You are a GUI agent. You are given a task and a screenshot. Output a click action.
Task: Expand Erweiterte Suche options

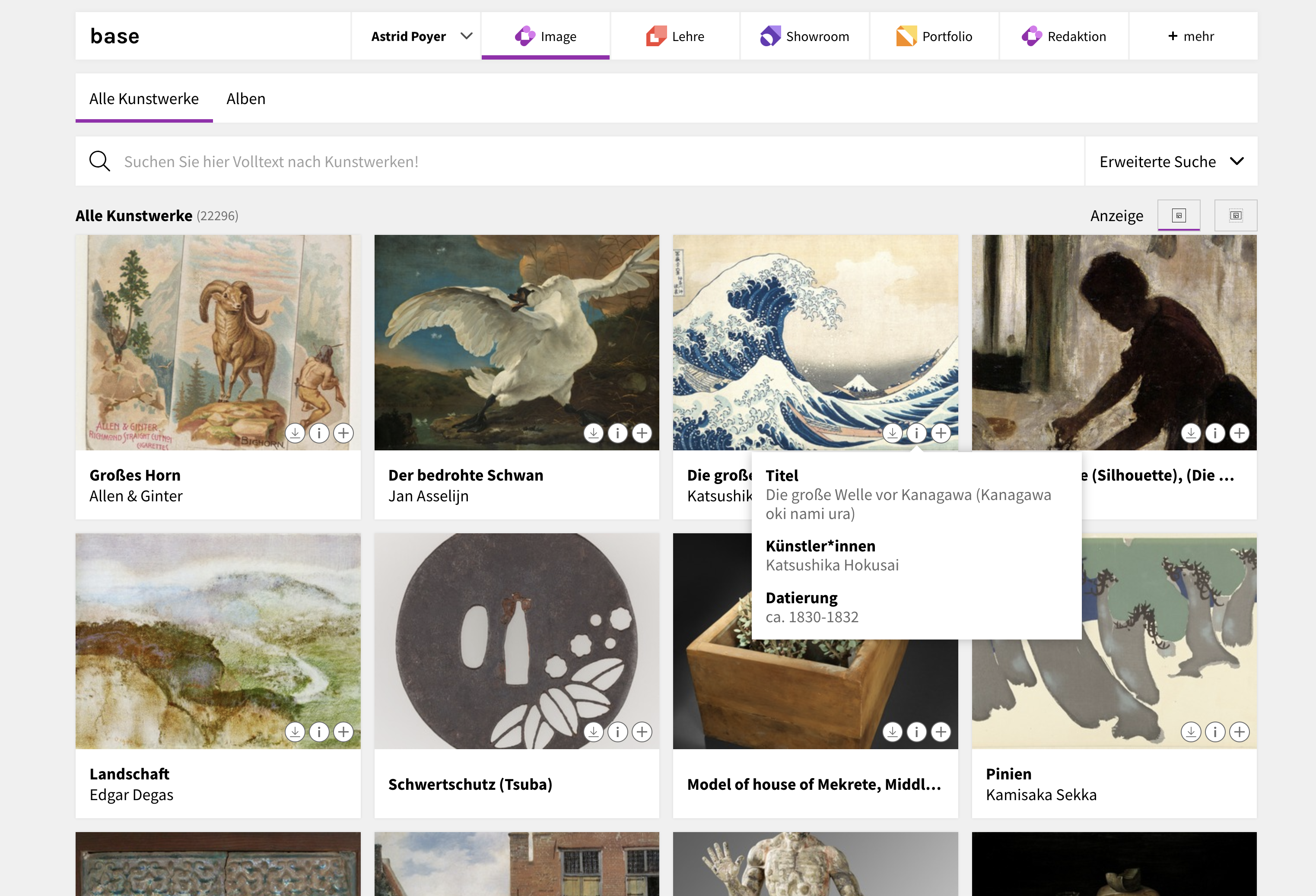(x=1172, y=161)
